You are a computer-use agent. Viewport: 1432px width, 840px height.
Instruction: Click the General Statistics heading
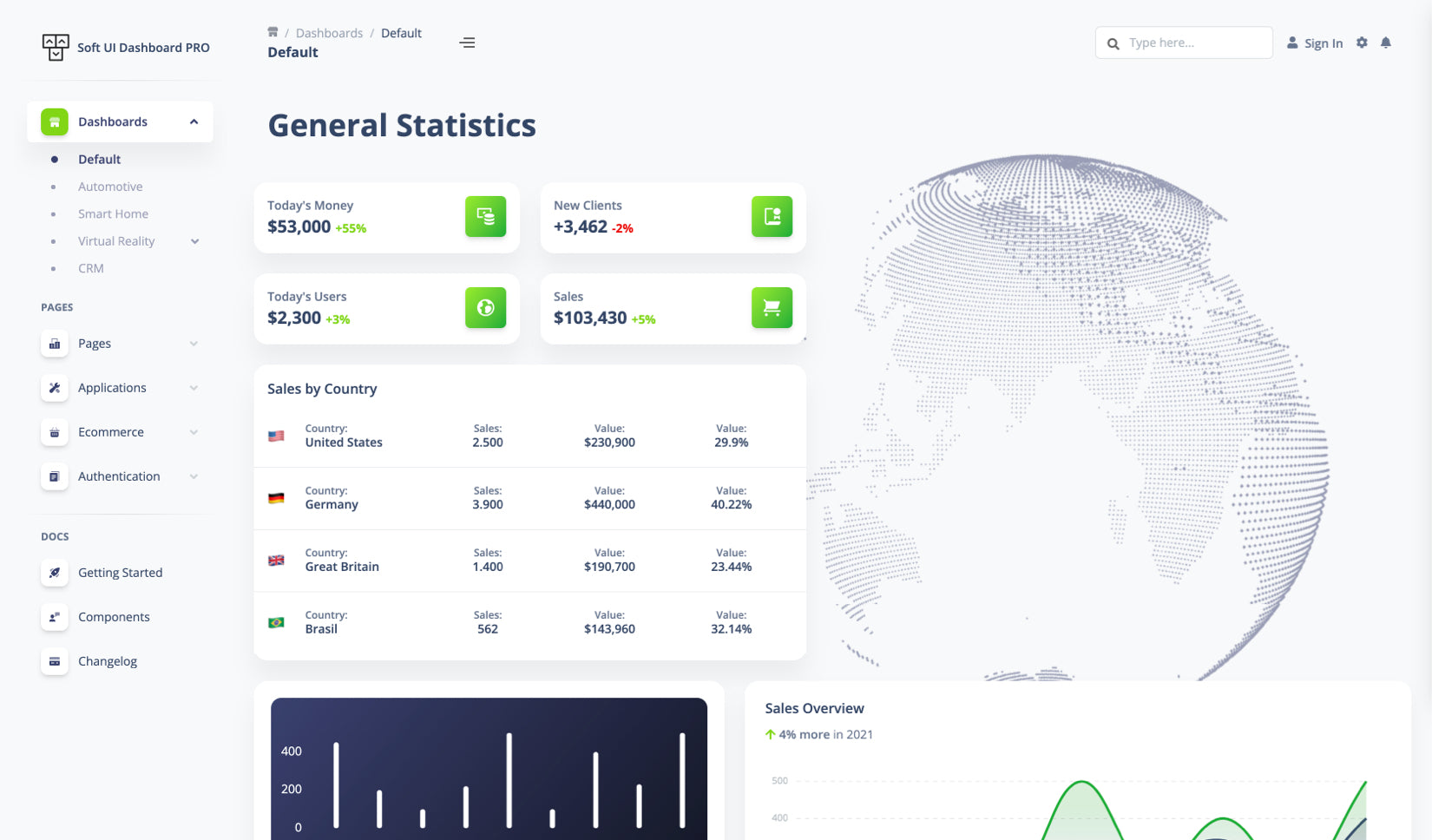402,126
